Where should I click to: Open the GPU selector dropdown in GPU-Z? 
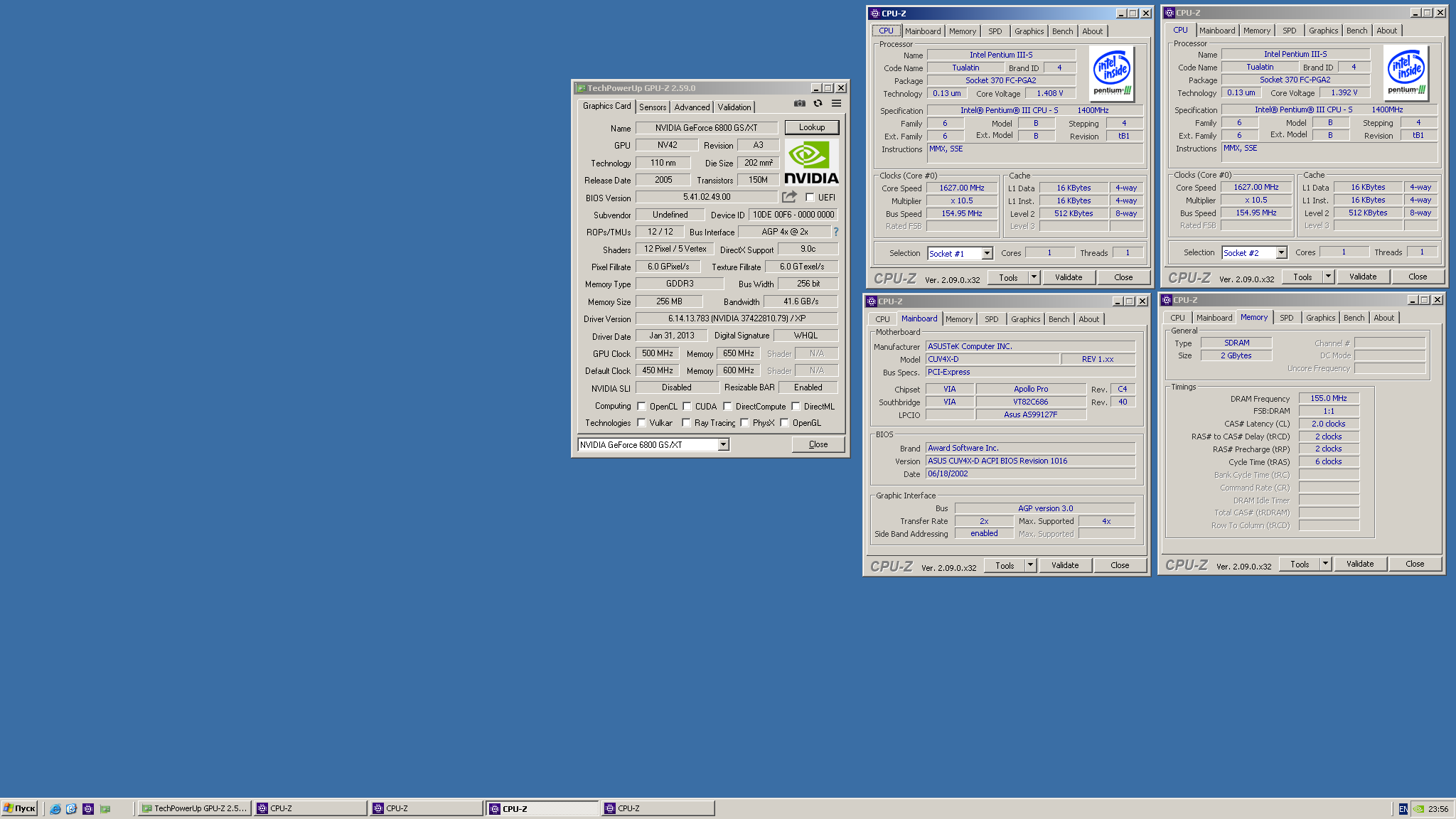tap(723, 445)
